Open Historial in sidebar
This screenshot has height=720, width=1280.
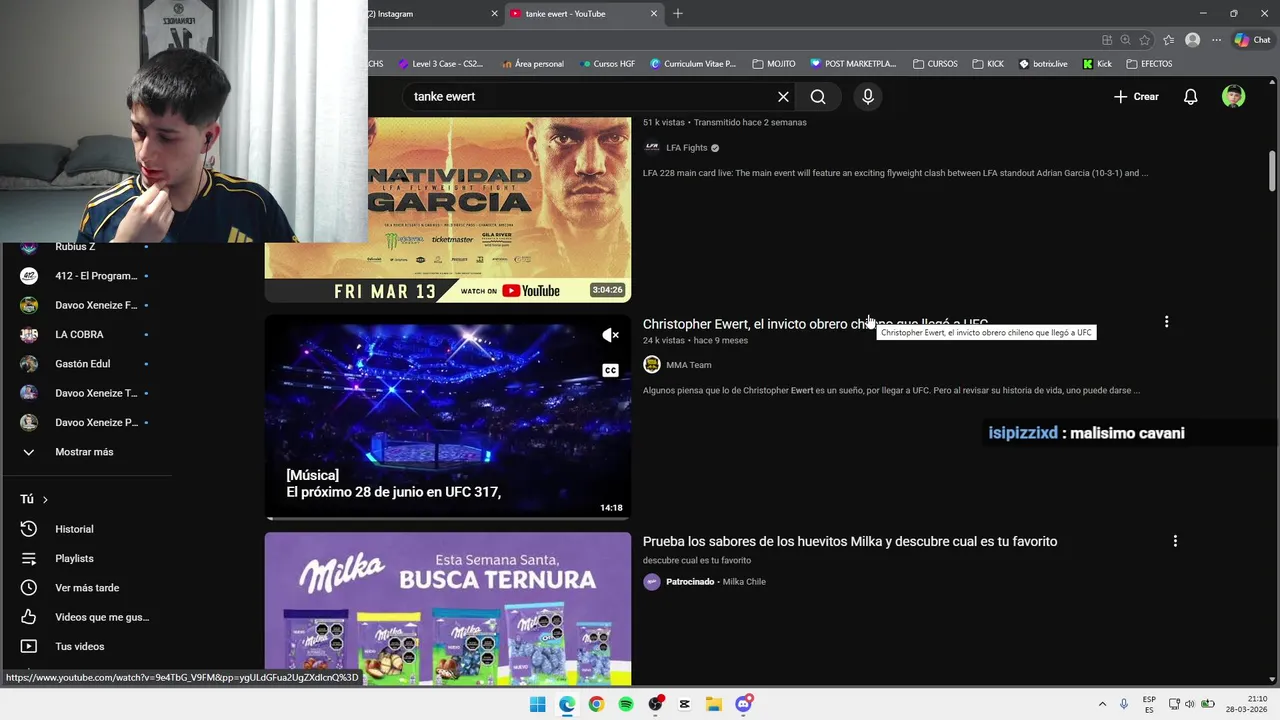(74, 529)
